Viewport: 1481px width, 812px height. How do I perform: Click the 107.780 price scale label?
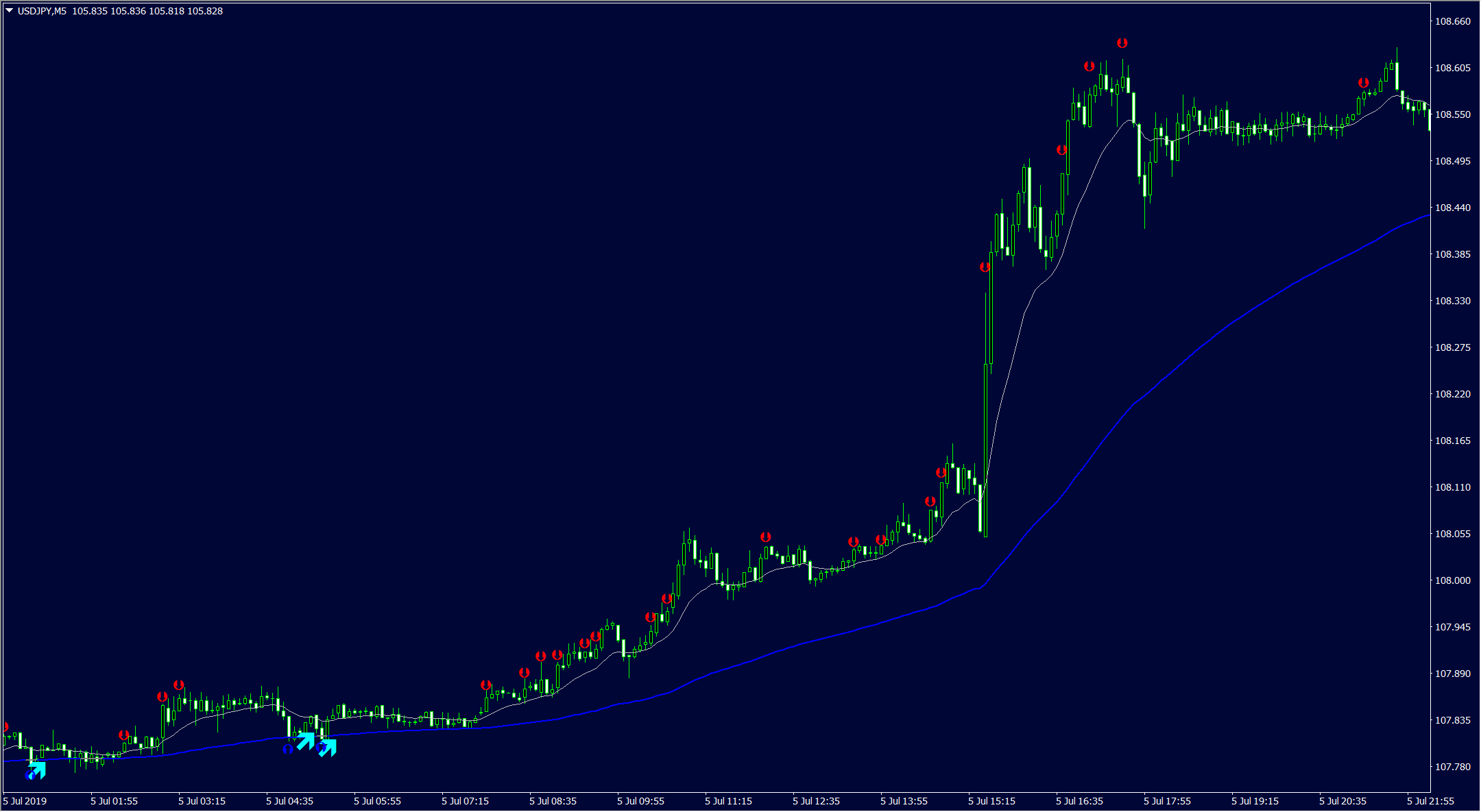pyautogui.click(x=1453, y=767)
